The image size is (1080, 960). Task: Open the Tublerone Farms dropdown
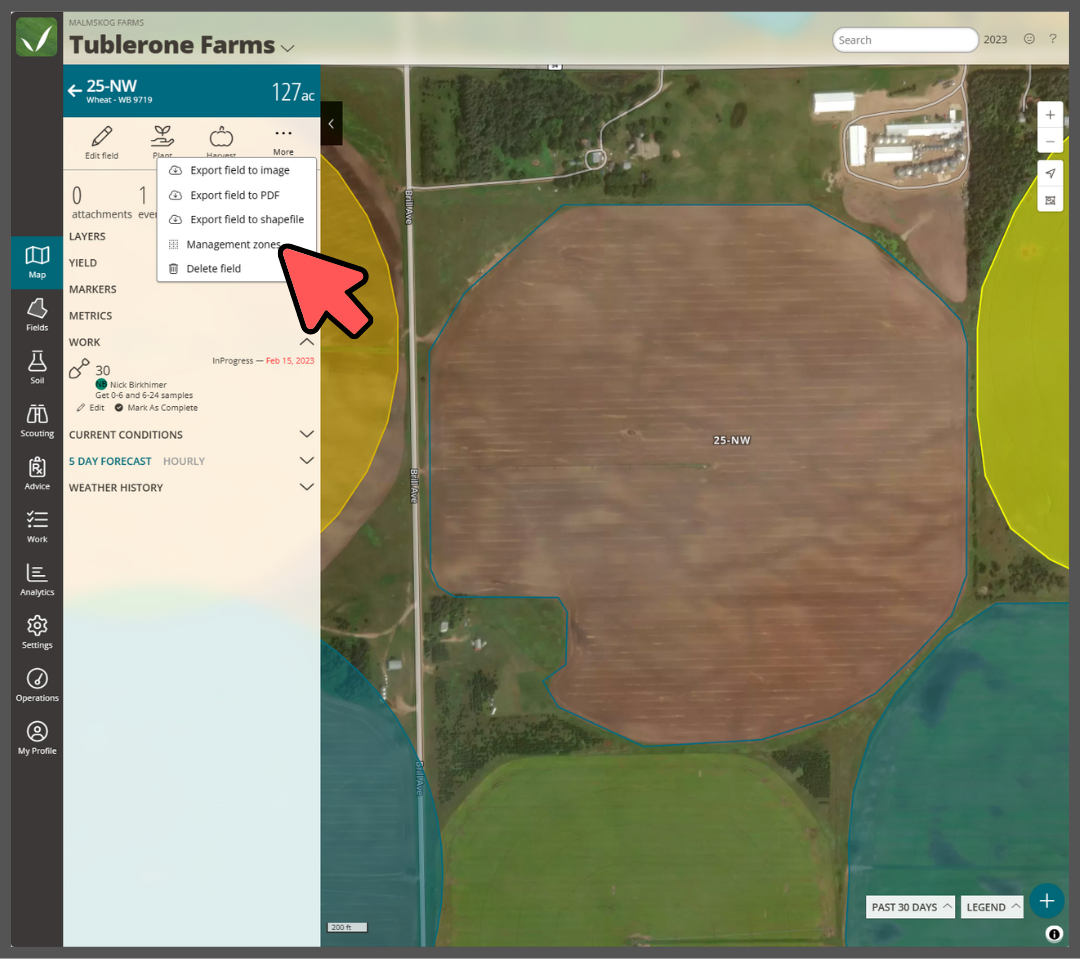(288, 48)
